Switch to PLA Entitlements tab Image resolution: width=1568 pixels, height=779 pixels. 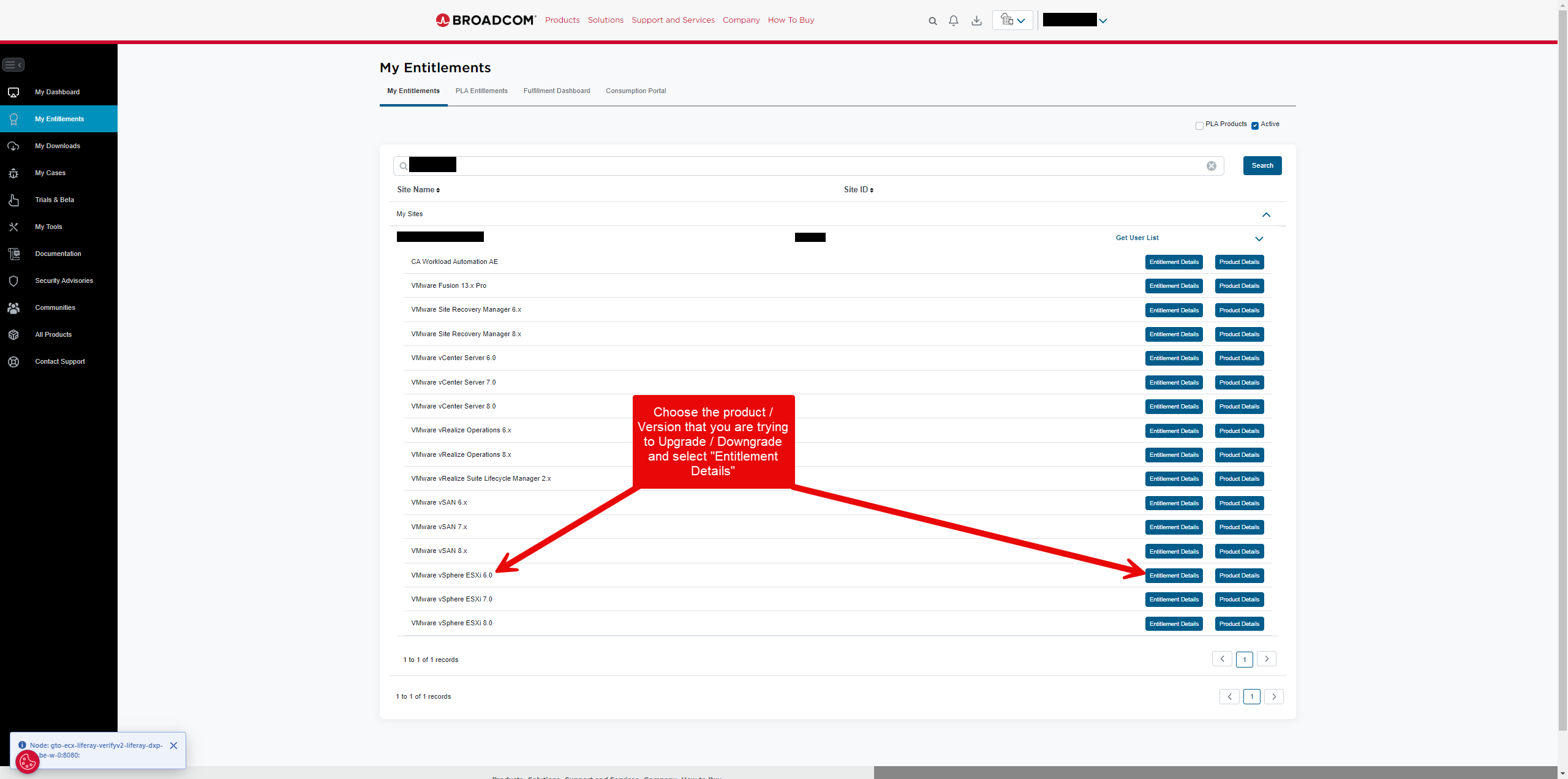point(481,91)
